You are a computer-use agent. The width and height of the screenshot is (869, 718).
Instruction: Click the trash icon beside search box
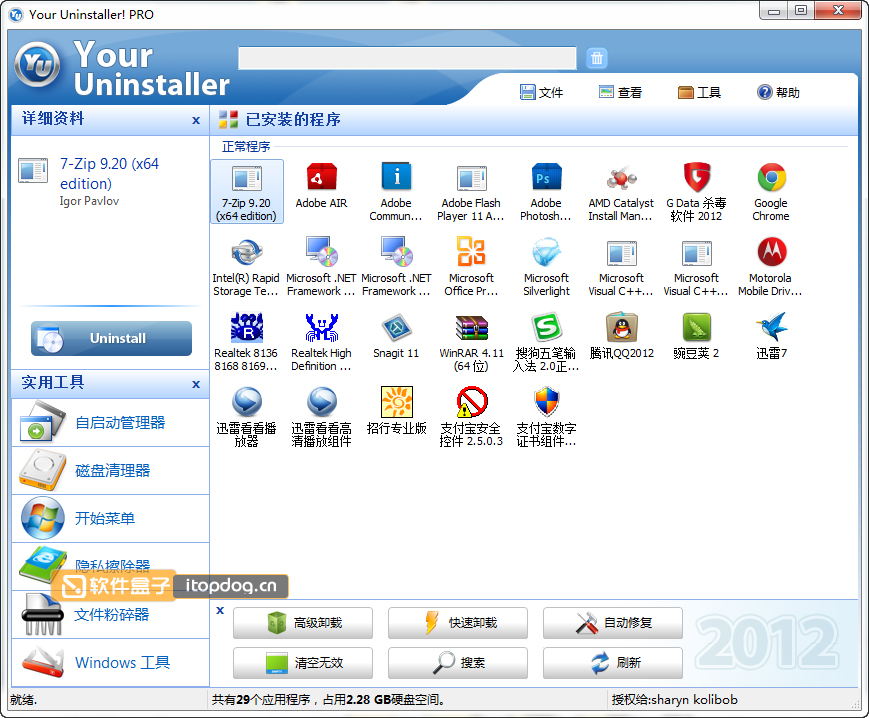[x=597, y=58]
